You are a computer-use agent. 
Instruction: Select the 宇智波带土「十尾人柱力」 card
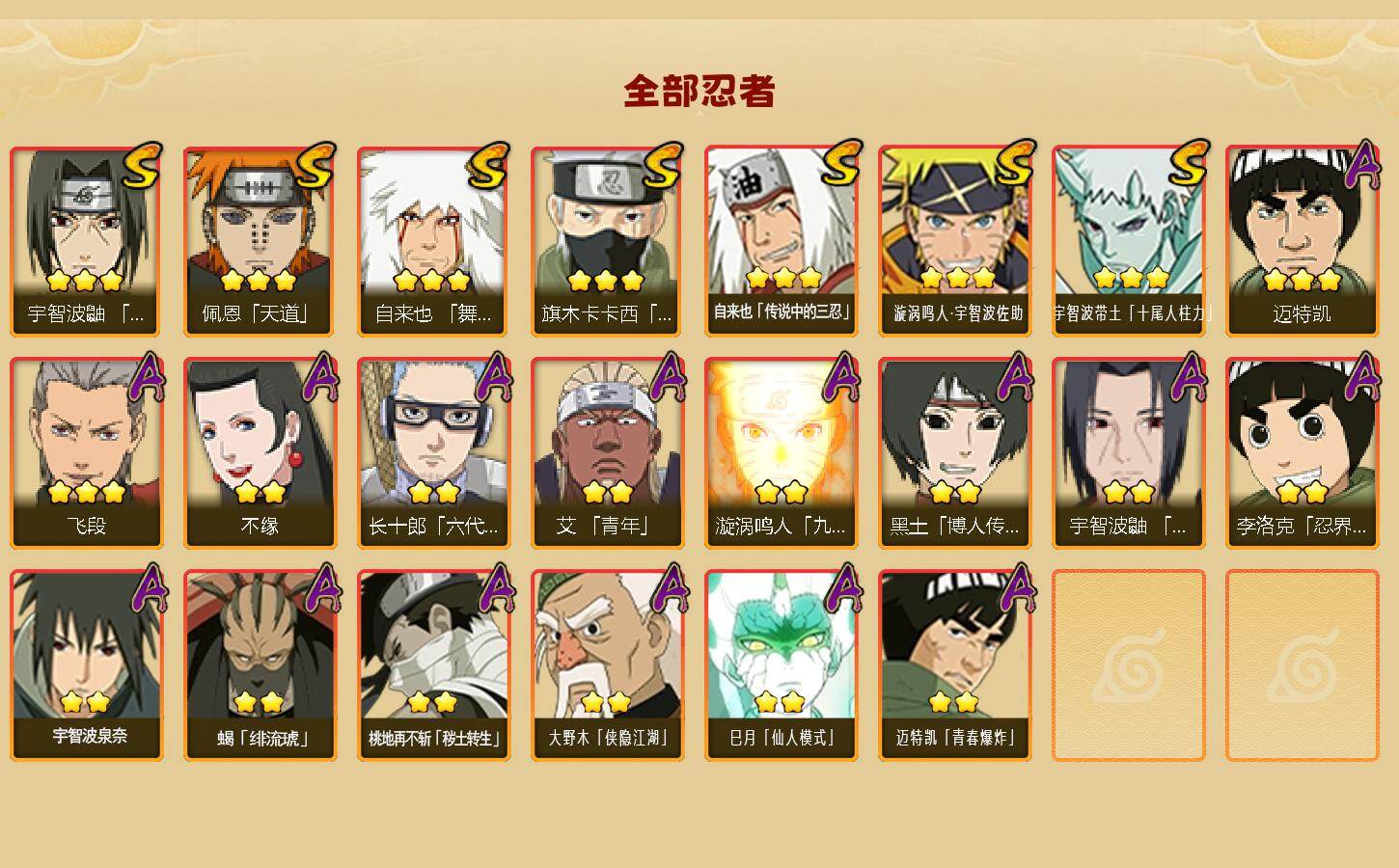pyautogui.click(x=1128, y=241)
